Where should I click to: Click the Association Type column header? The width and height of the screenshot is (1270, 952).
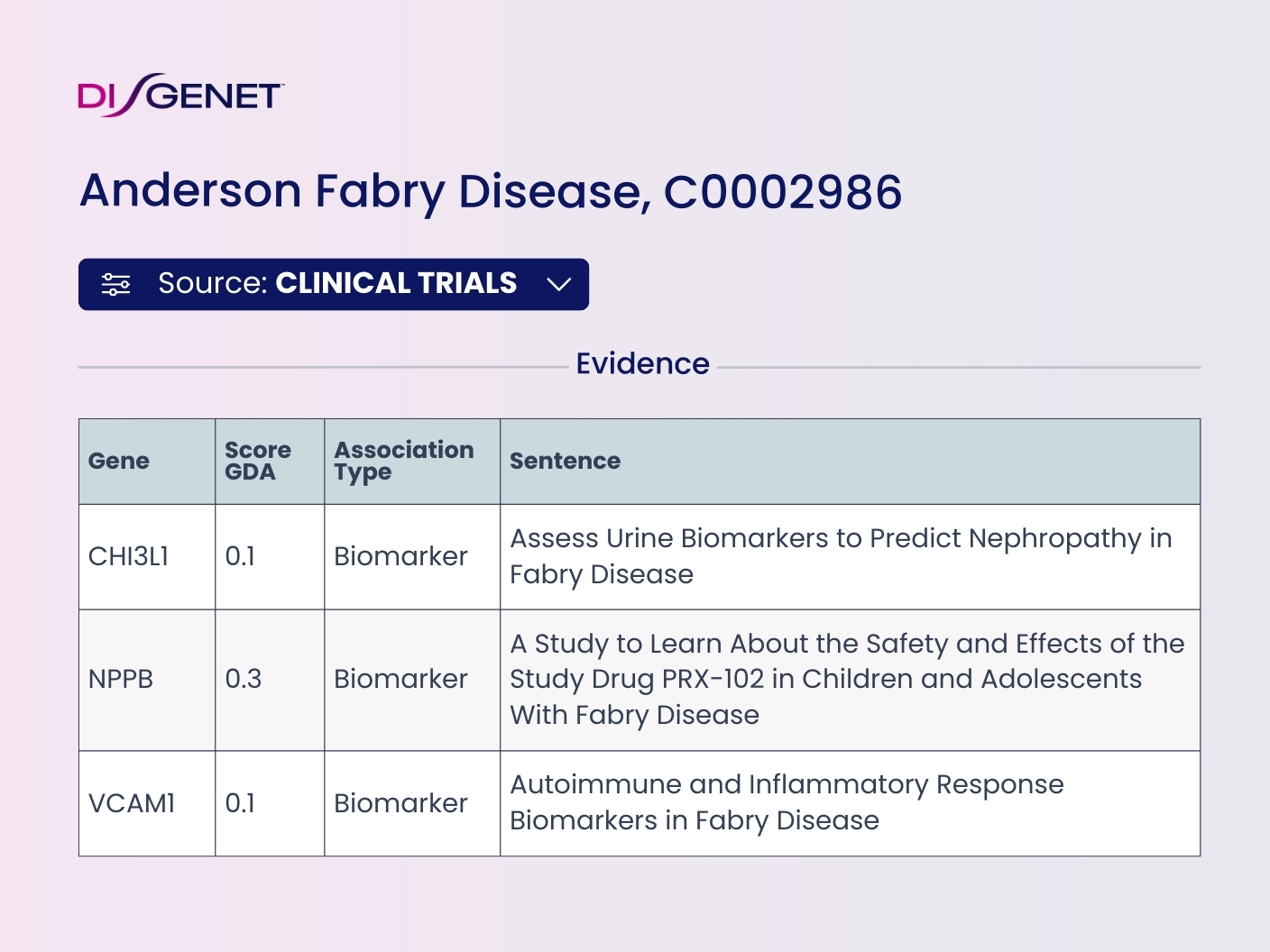coord(403,461)
